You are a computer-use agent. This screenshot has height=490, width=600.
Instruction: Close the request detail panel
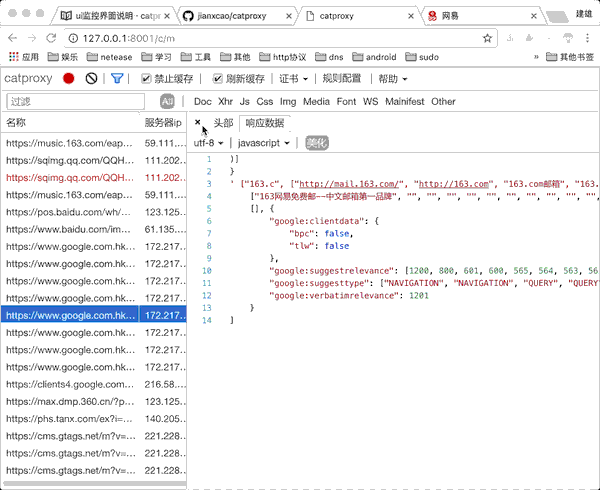(198, 122)
